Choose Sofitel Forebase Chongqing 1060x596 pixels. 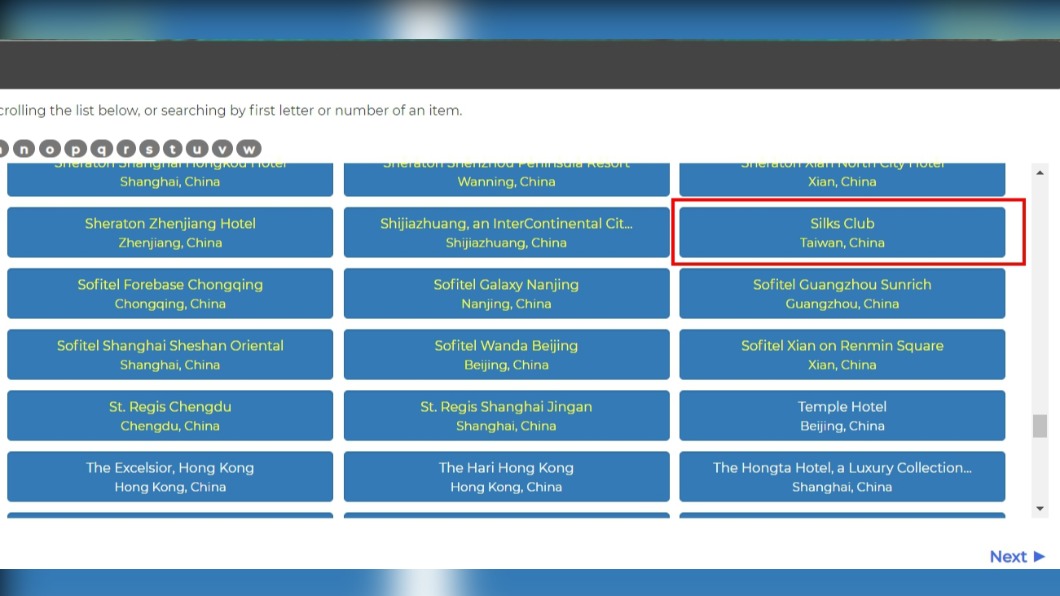[170, 293]
